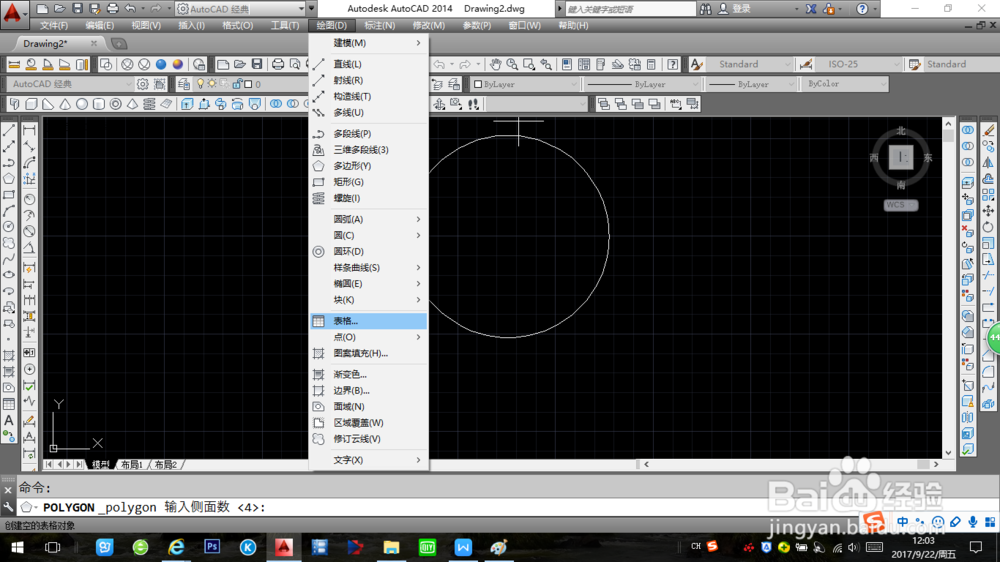Open ByColor plot style dropdown

click(844, 84)
